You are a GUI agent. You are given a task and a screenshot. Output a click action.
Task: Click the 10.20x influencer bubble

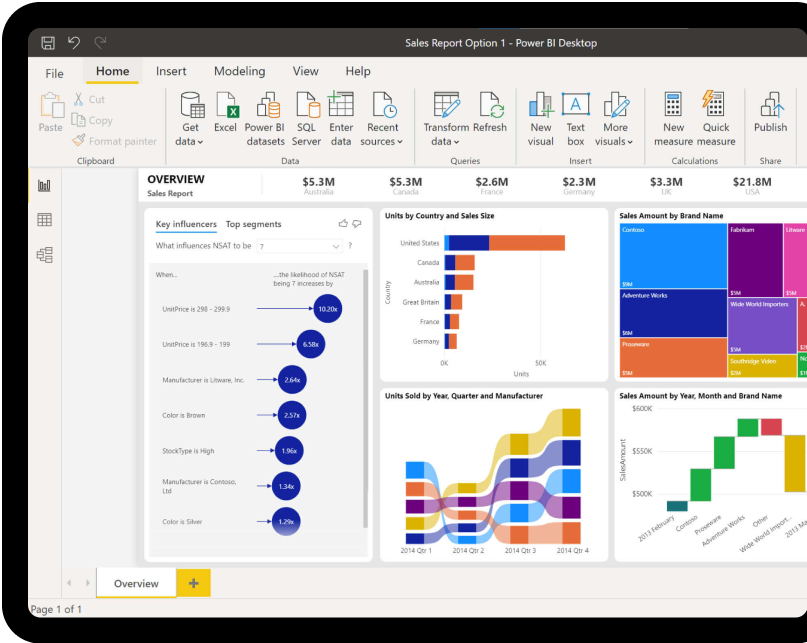point(328,308)
